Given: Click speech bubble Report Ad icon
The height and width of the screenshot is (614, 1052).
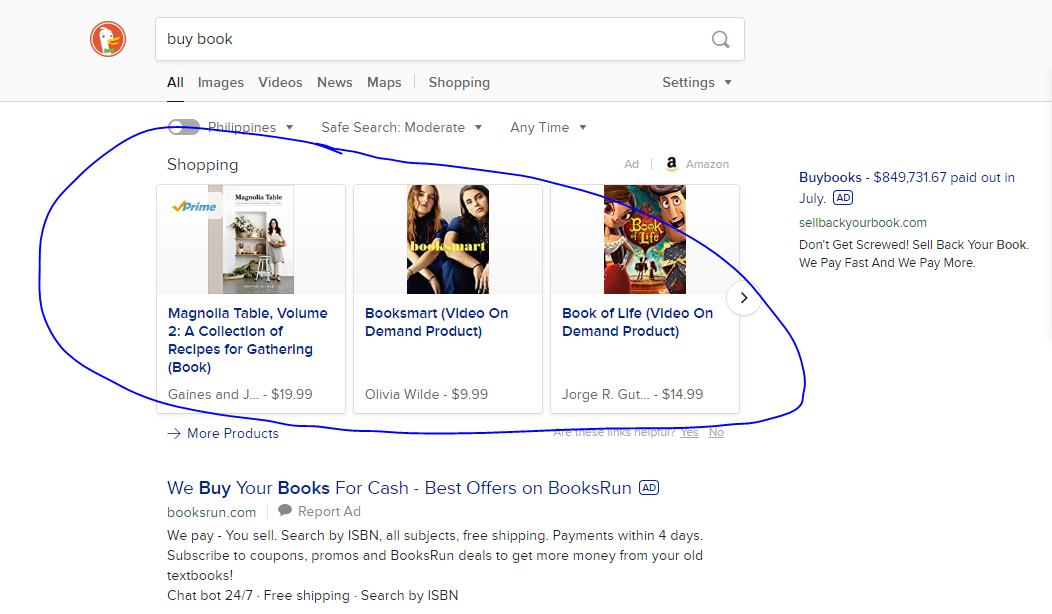Looking at the screenshot, I should (285, 510).
